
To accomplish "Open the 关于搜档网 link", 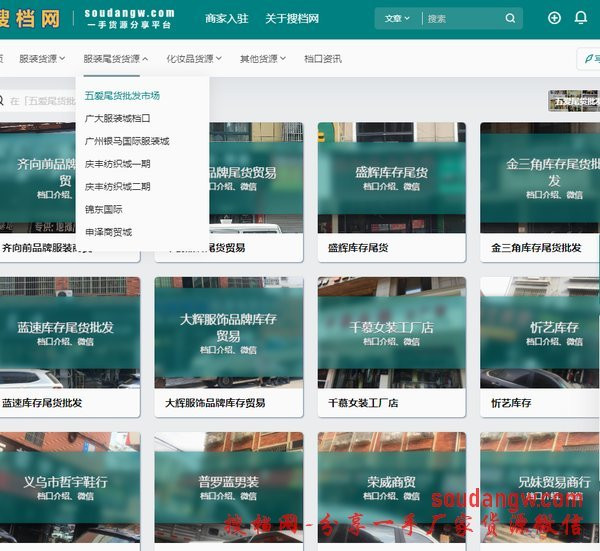I will tap(292, 18).
